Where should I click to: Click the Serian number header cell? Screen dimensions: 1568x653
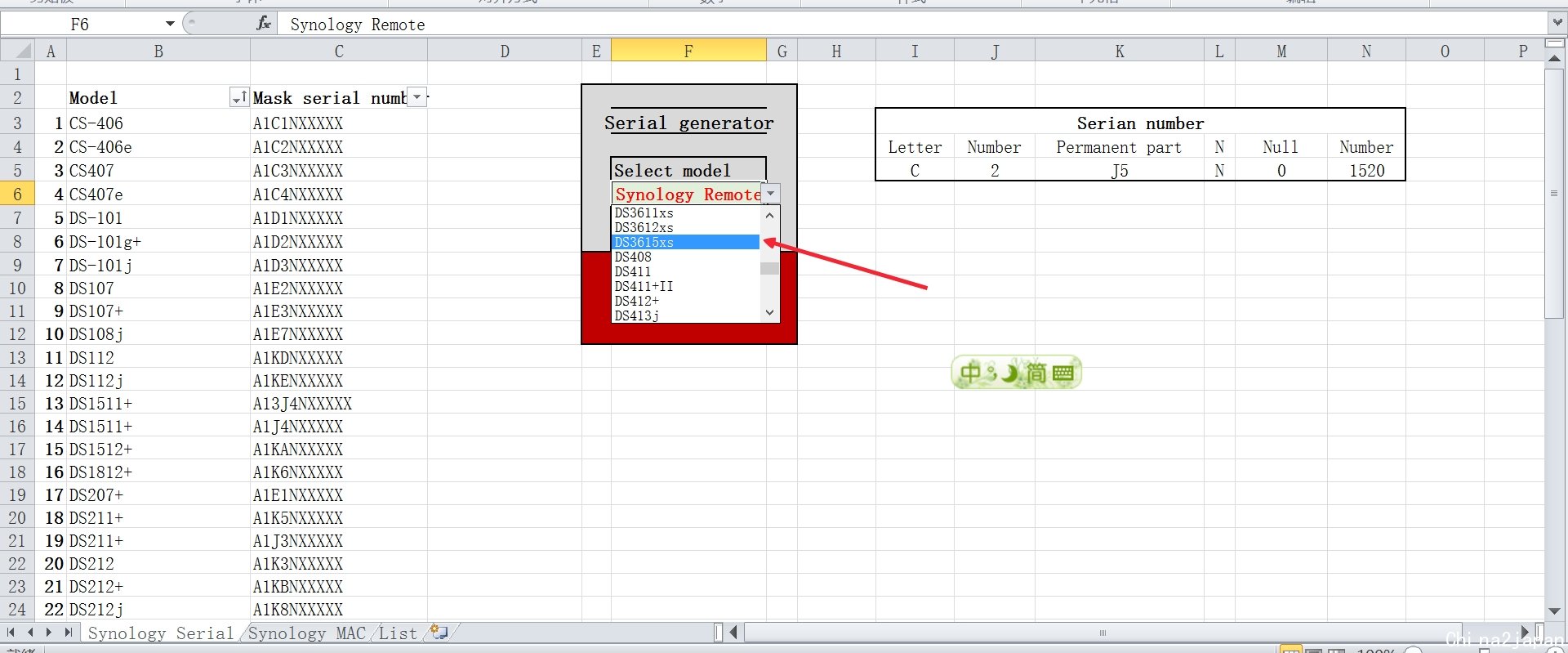pyautogui.click(x=1140, y=123)
